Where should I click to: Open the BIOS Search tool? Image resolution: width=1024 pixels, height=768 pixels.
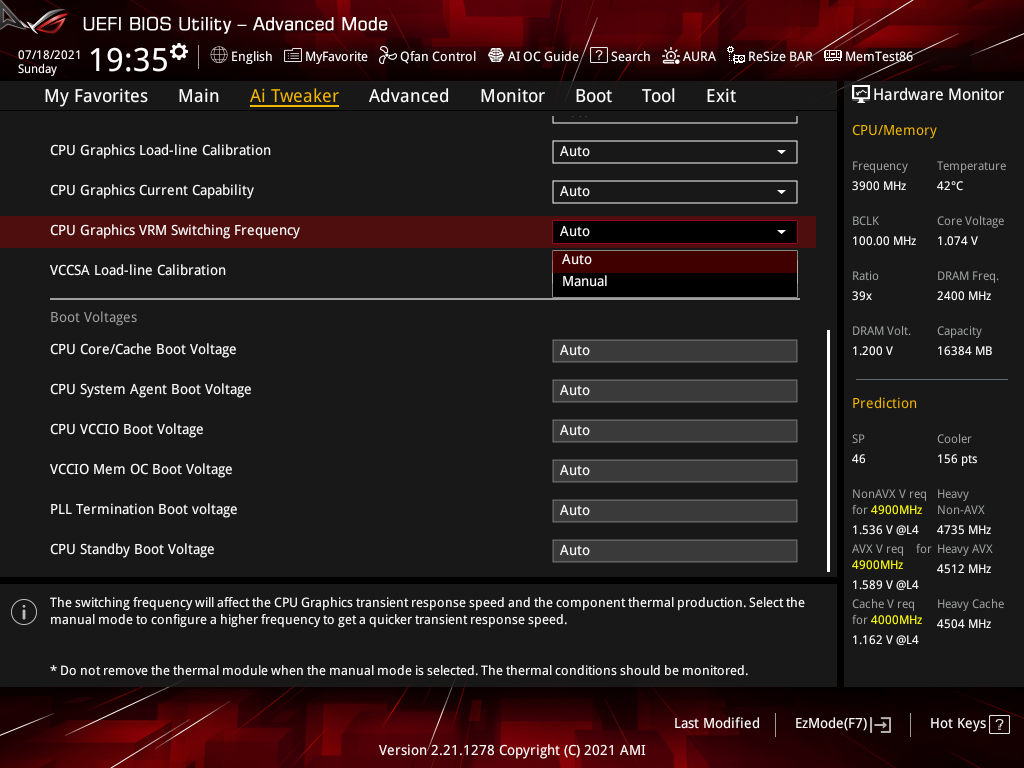coord(620,56)
